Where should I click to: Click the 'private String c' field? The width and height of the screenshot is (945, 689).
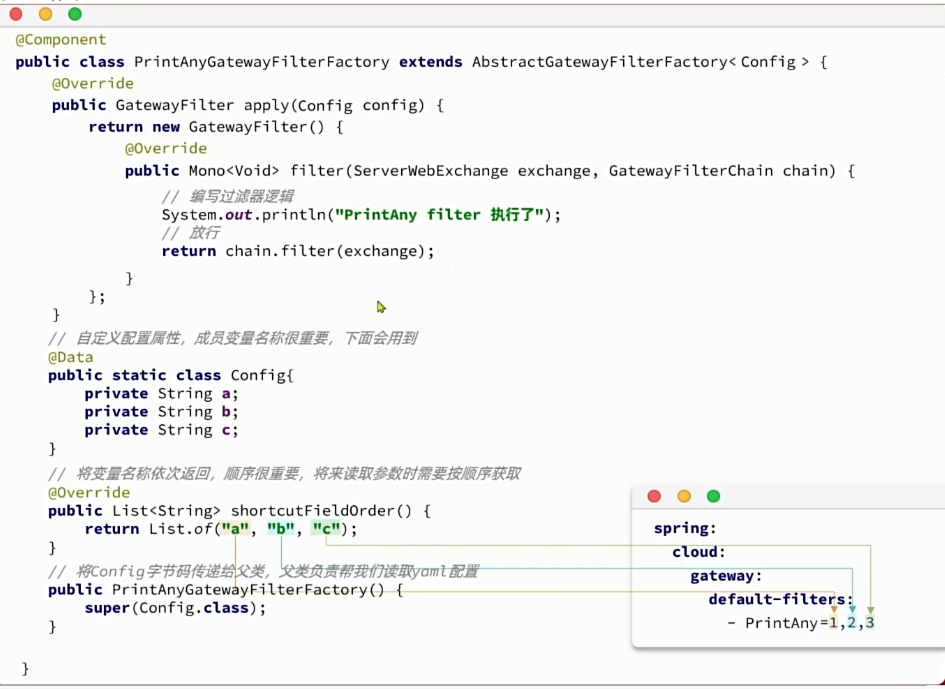pos(161,430)
